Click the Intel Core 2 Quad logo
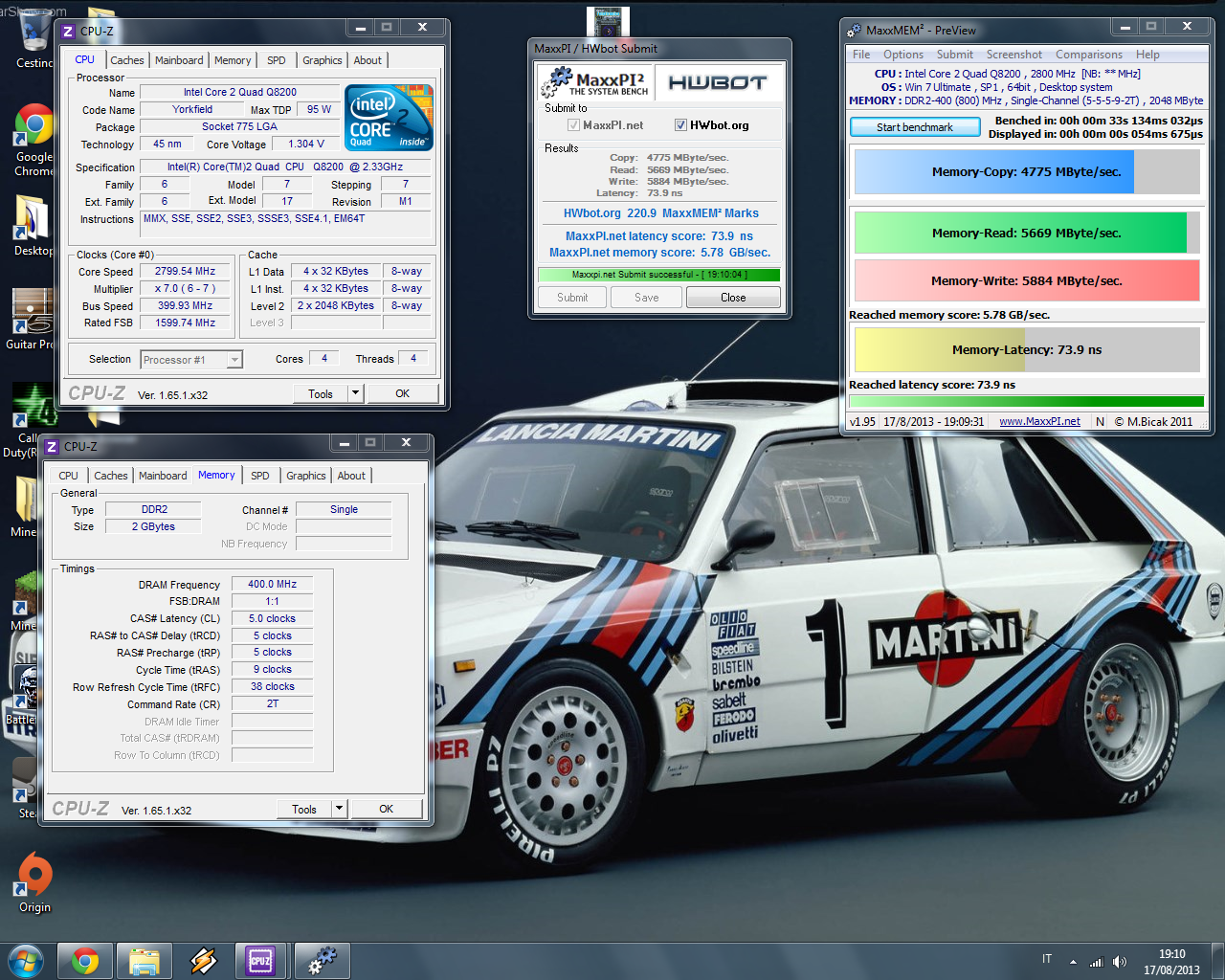Image resolution: width=1225 pixels, height=980 pixels. (x=390, y=118)
